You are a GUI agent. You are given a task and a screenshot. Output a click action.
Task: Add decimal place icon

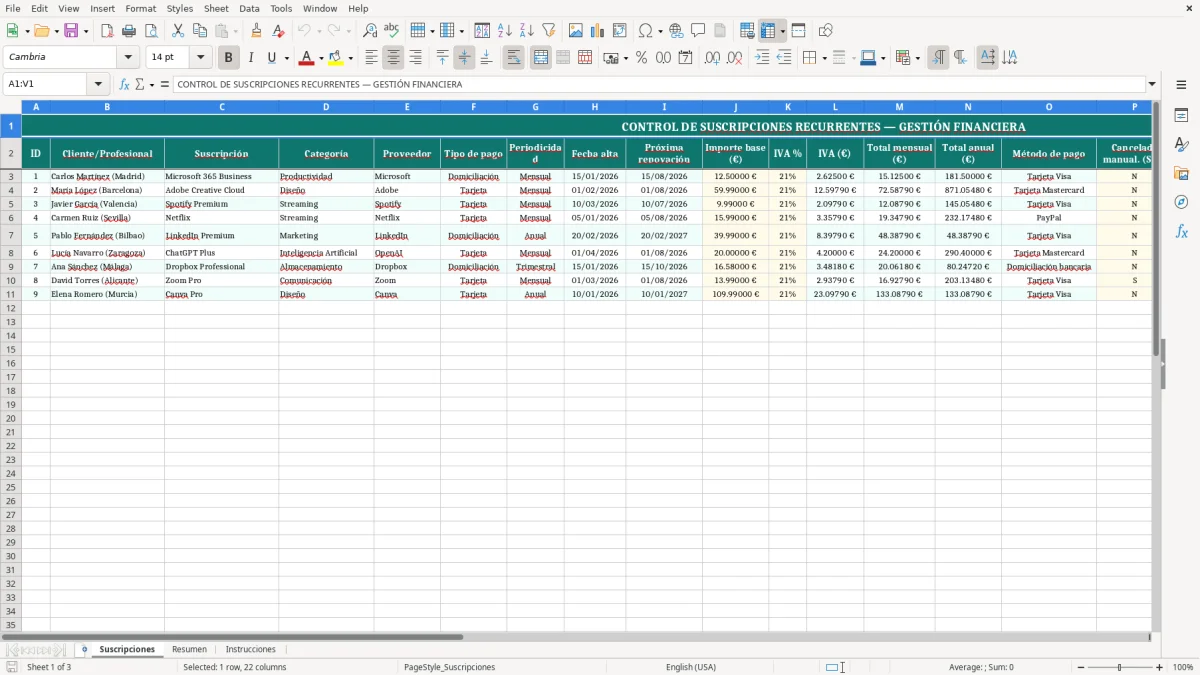click(712, 58)
